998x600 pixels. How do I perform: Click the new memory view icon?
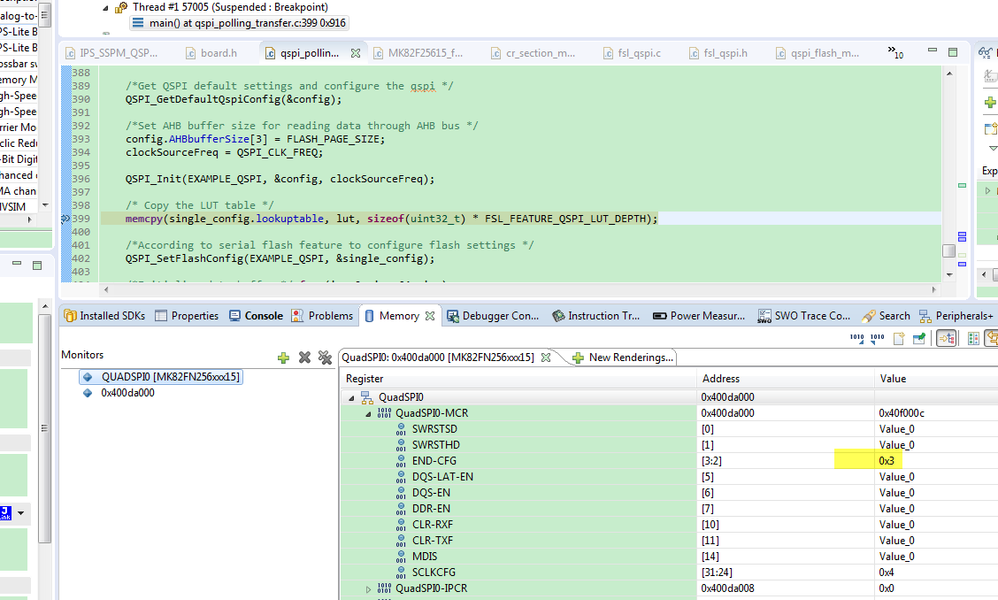click(899, 338)
